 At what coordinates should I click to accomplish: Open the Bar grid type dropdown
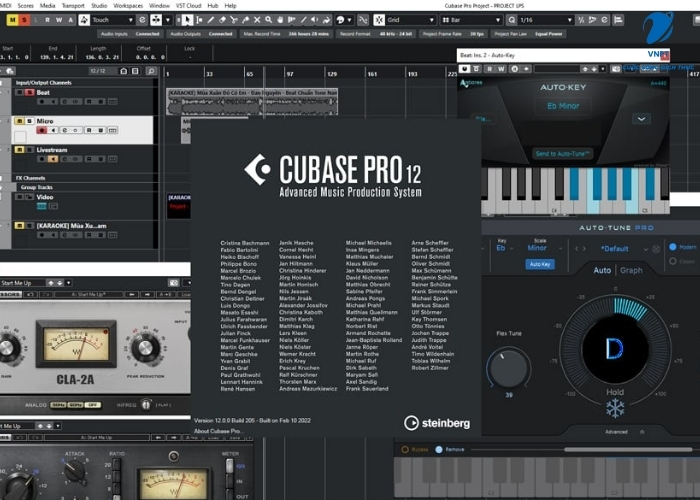pos(471,20)
